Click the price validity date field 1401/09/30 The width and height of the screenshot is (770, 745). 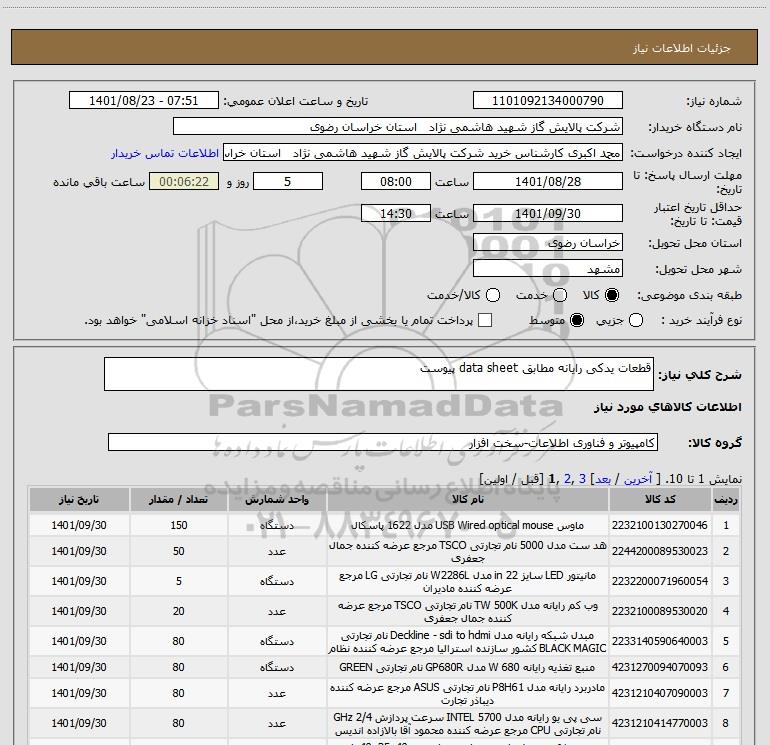547,213
